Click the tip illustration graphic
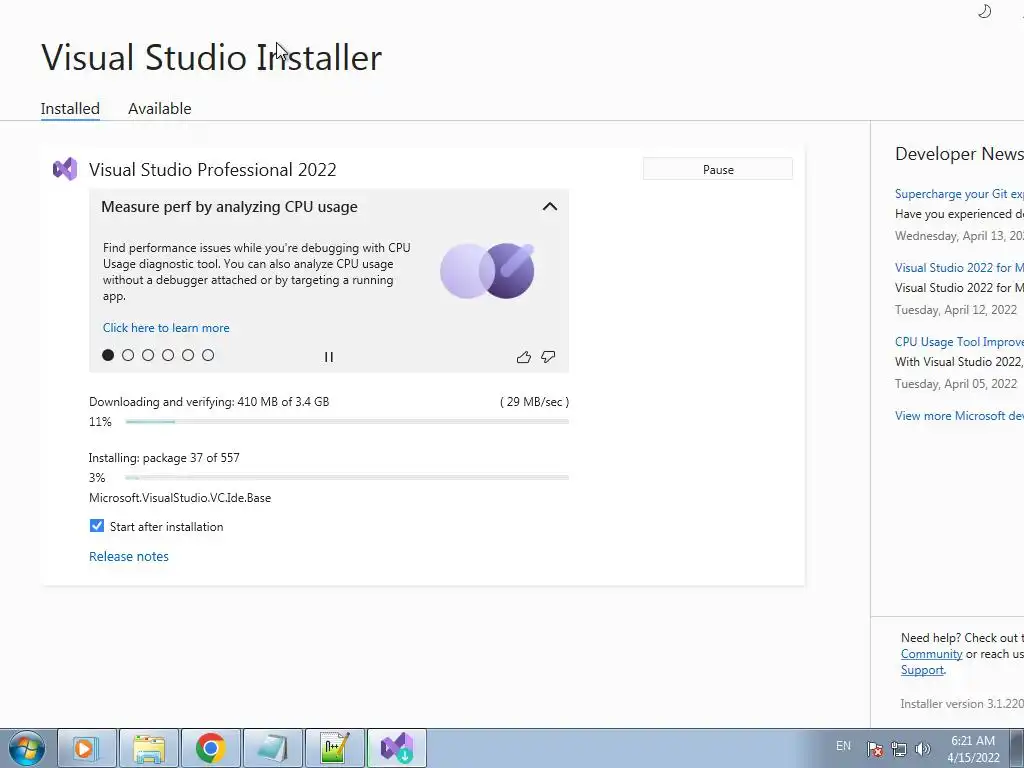 click(x=487, y=270)
